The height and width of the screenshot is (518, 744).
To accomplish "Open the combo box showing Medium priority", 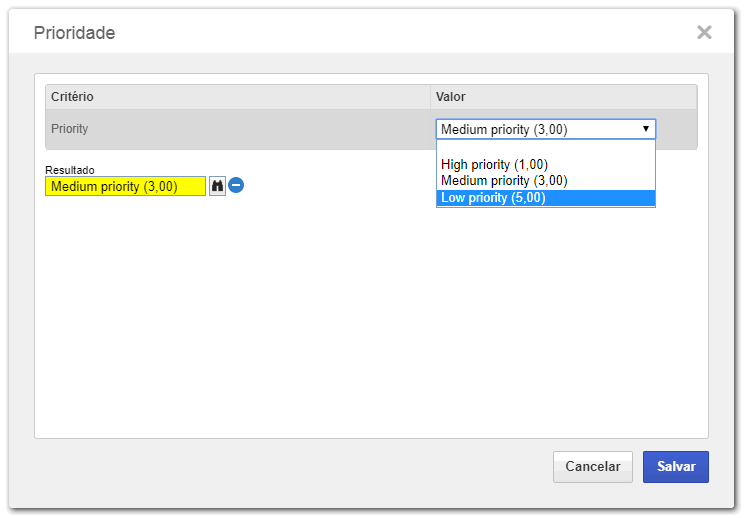I will [546, 129].
